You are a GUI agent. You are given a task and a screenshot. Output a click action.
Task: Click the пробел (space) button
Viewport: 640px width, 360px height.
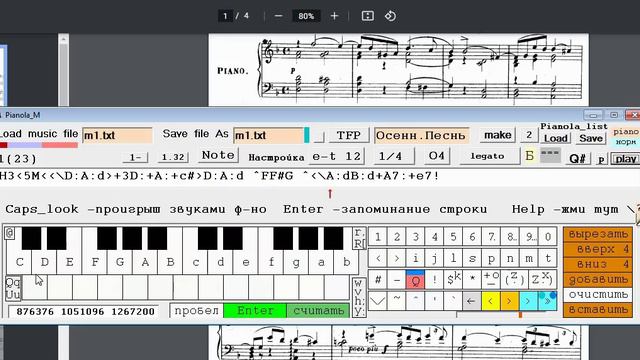coord(196,311)
